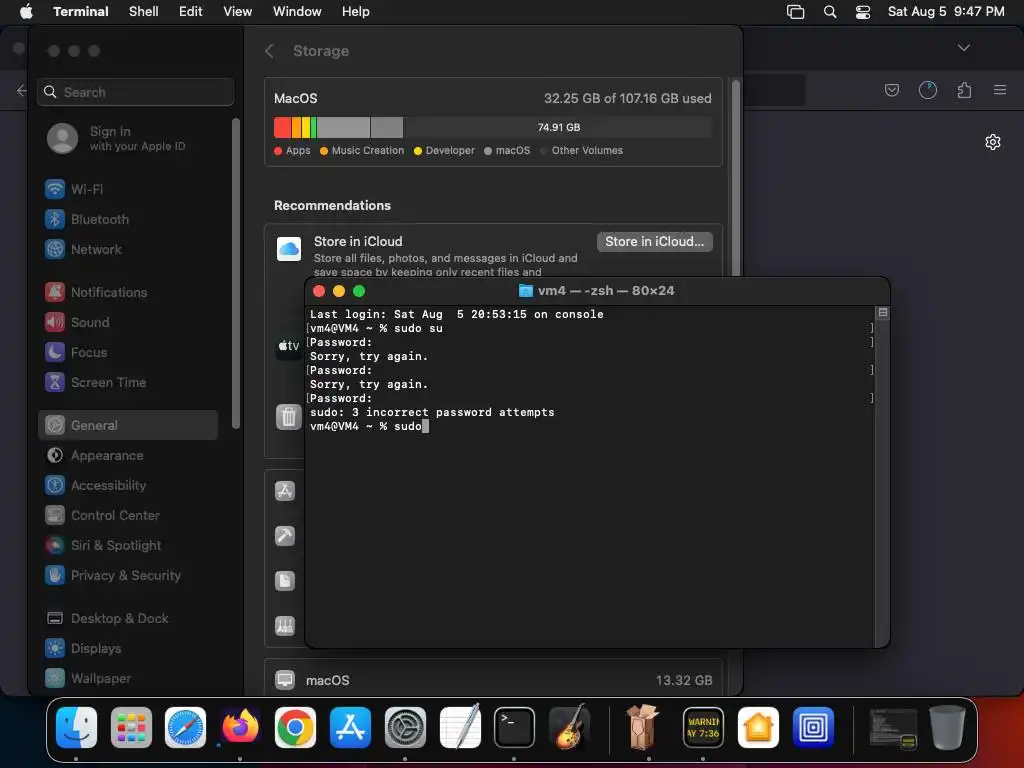Open the Terminal menu

(81, 12)
